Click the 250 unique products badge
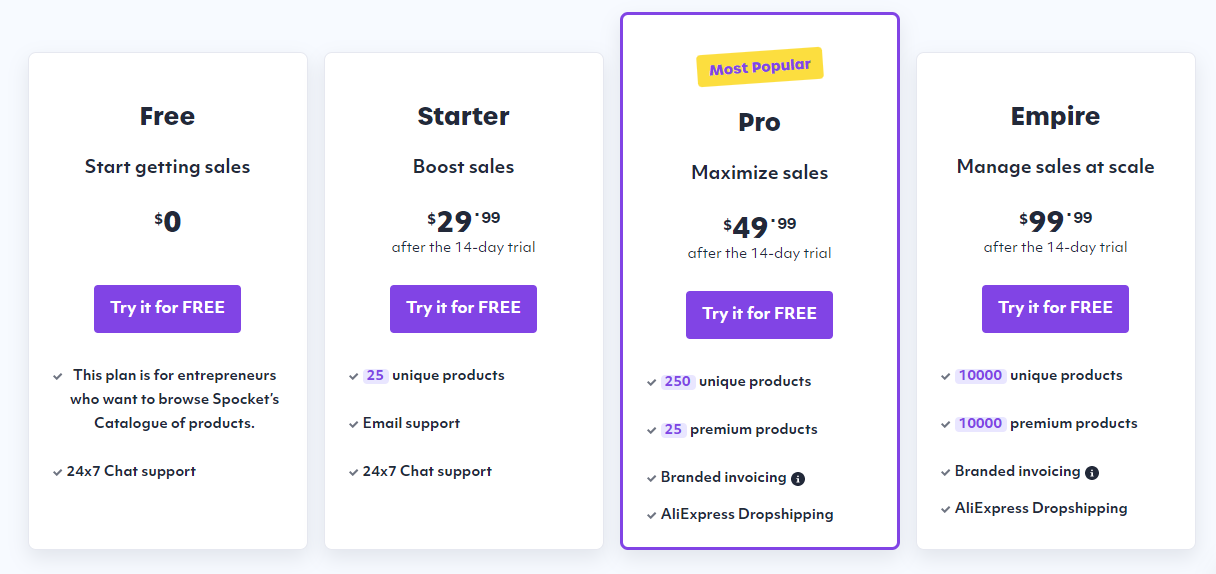Screen dimensions: 1216x574 677,382
